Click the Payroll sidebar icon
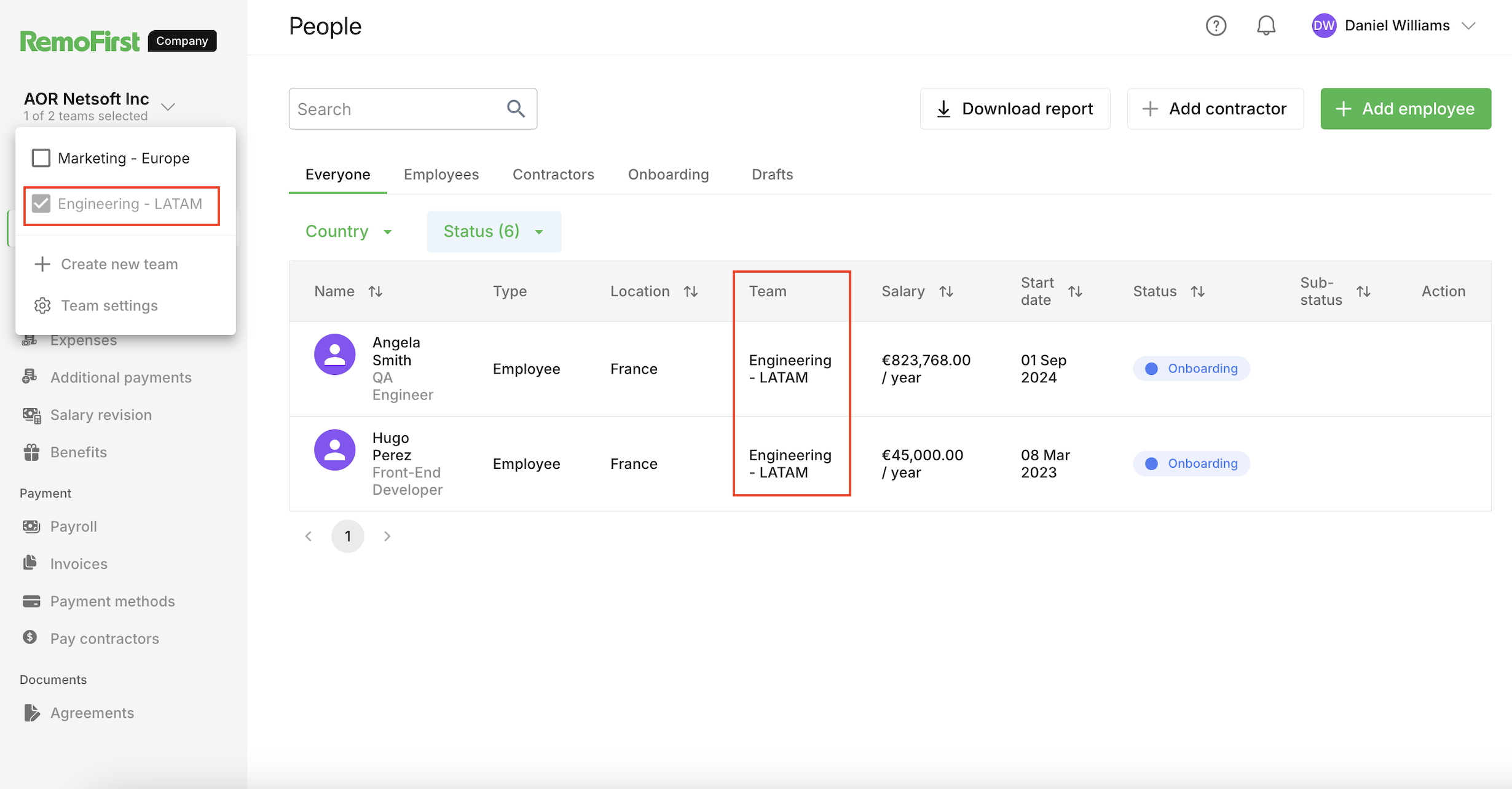The image size is (1512, 789). (x=31, y=526)
